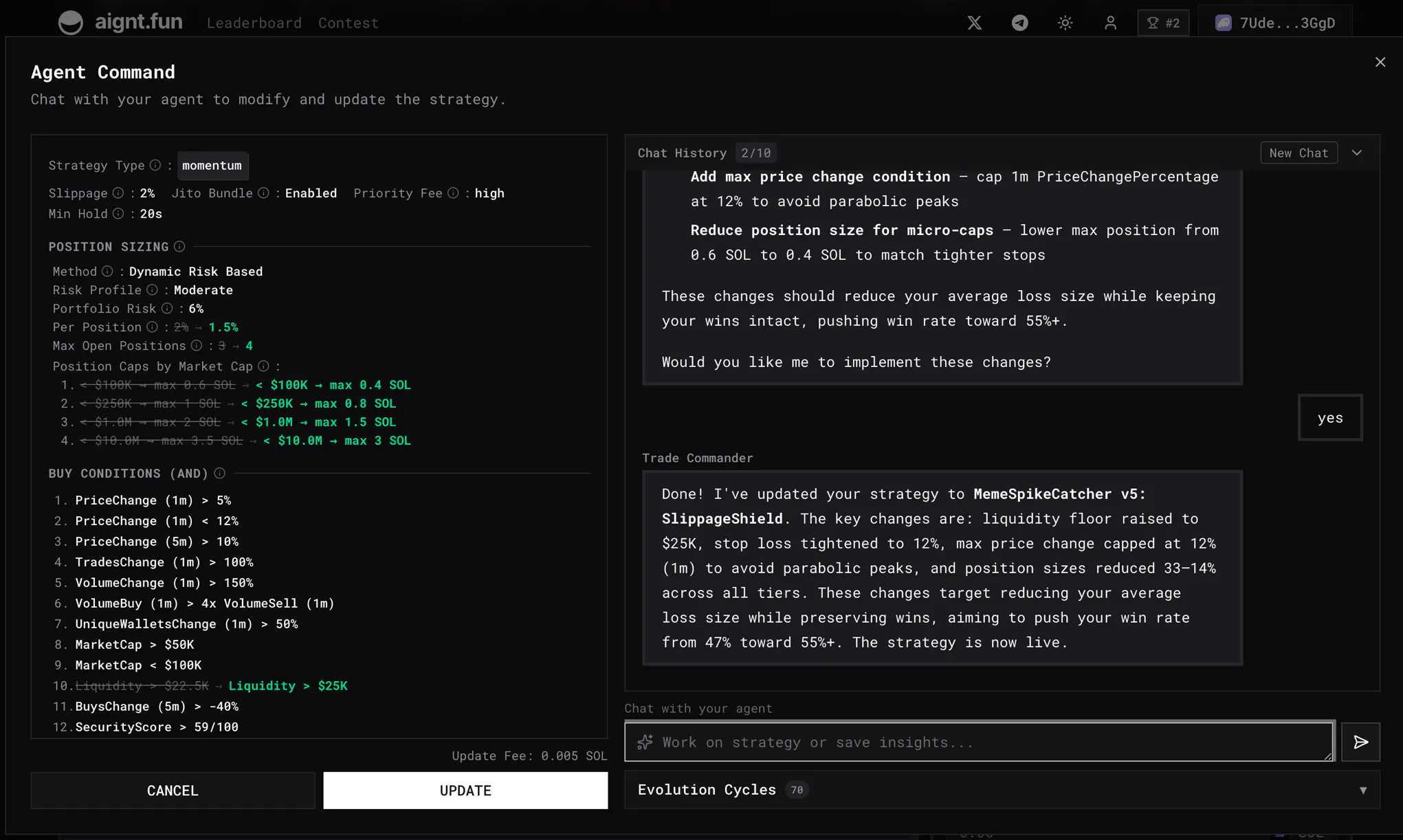Select condition 'PriceChange (5m) > 10%'
Screen dimensions: 1403x840
[157, 542]
